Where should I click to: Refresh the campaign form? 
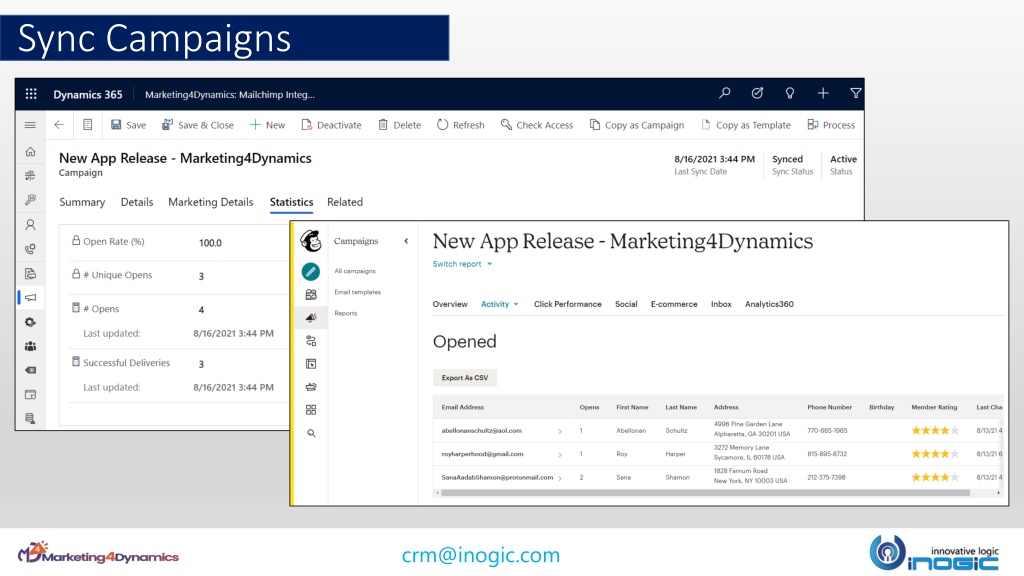pos(461,125)
